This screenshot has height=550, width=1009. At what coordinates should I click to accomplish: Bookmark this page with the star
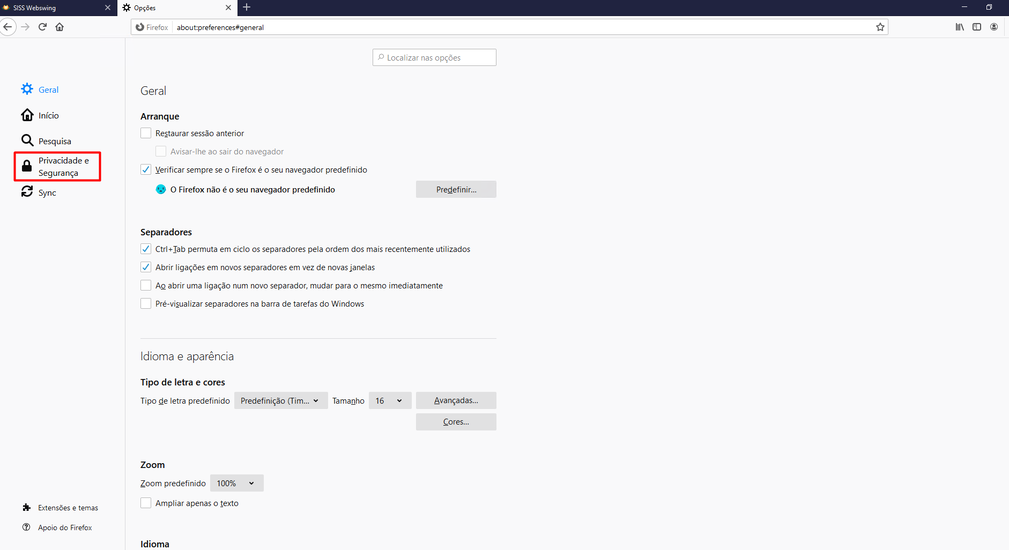880,27
